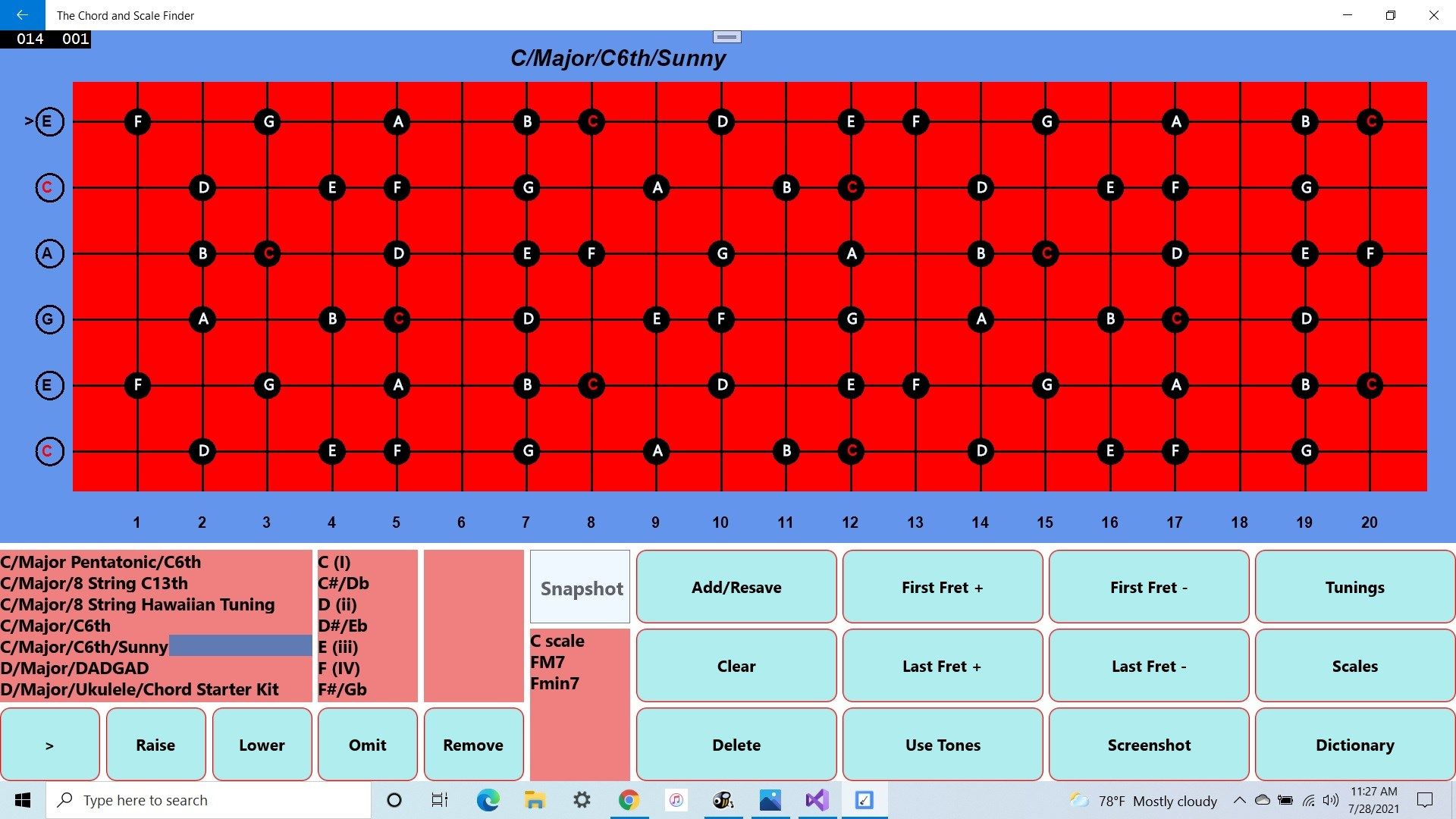The height and width of the screenshot is (819, 1456).
Task: Click Clear to clear the fretboard display
Action: pyautogui.click(x=736, y=666)
